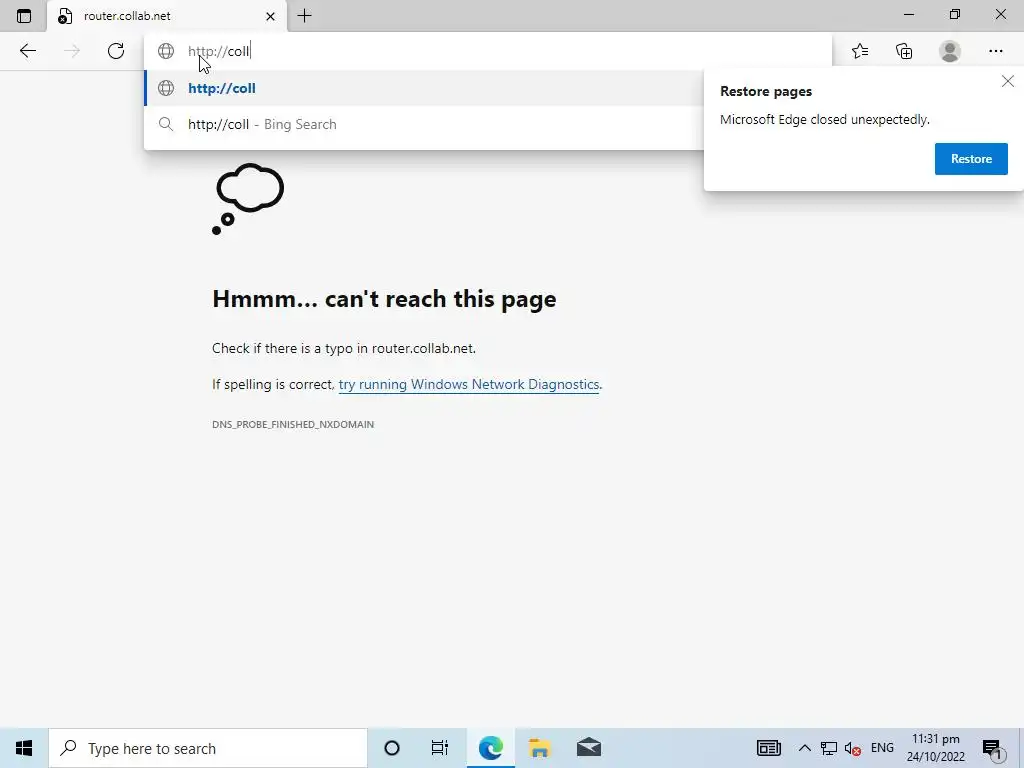This screenshot has width=1024, height=768.
Task: Click the ENG language indicator
Action: pyautogui.click(x=882, y=748)
